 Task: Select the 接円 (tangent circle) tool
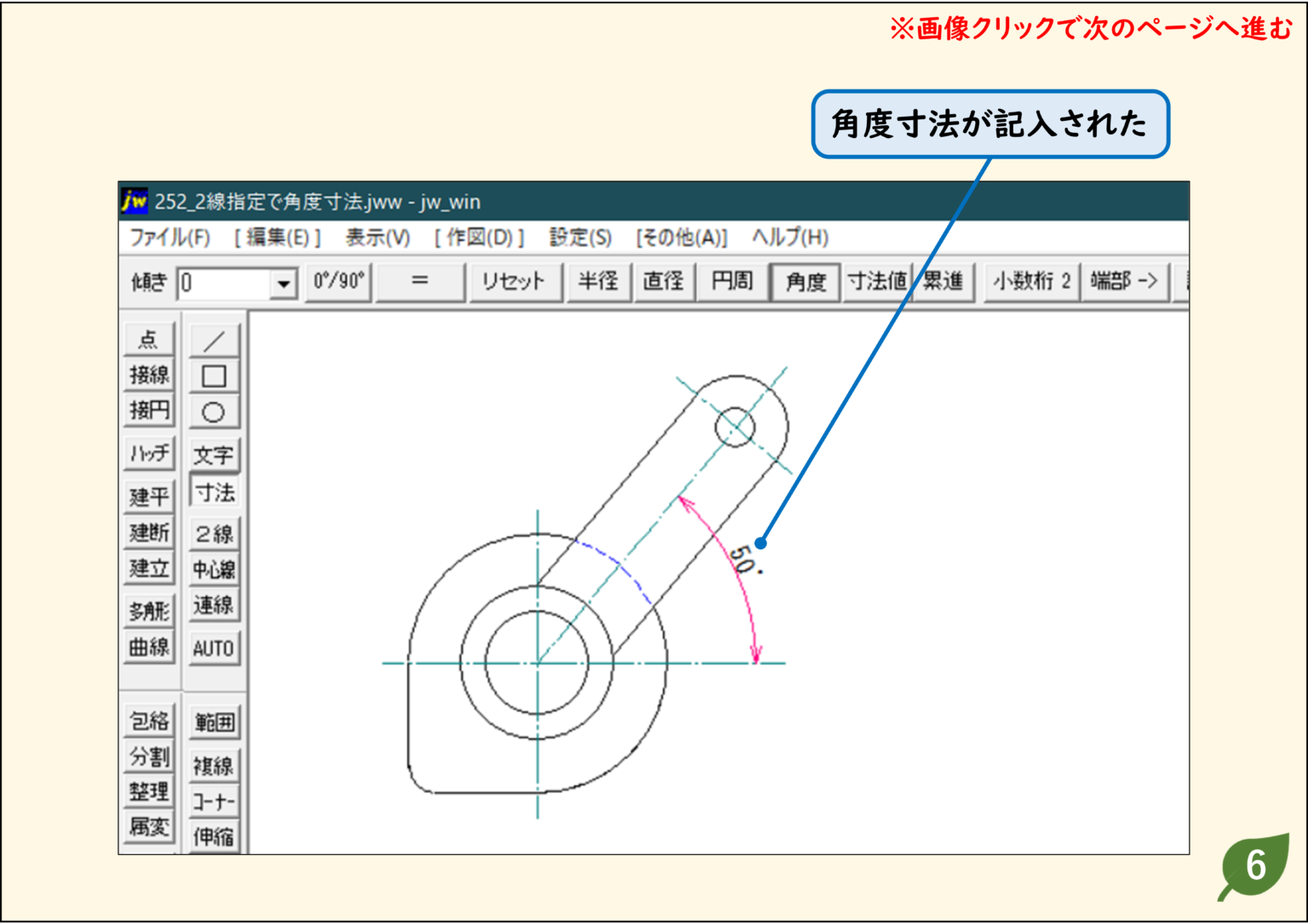148,410
